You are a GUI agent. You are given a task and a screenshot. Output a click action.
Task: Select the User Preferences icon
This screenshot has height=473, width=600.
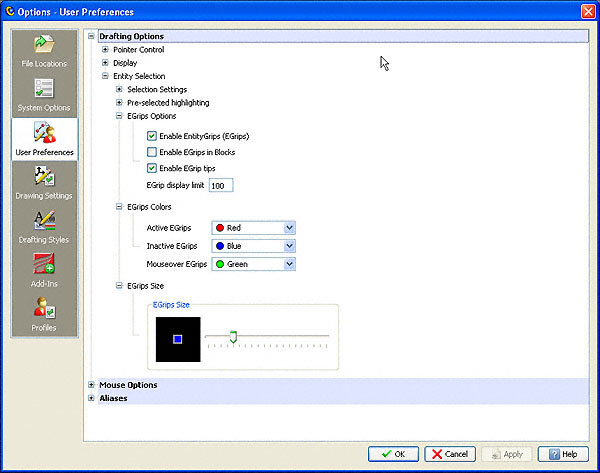click(x=44, y=132)
